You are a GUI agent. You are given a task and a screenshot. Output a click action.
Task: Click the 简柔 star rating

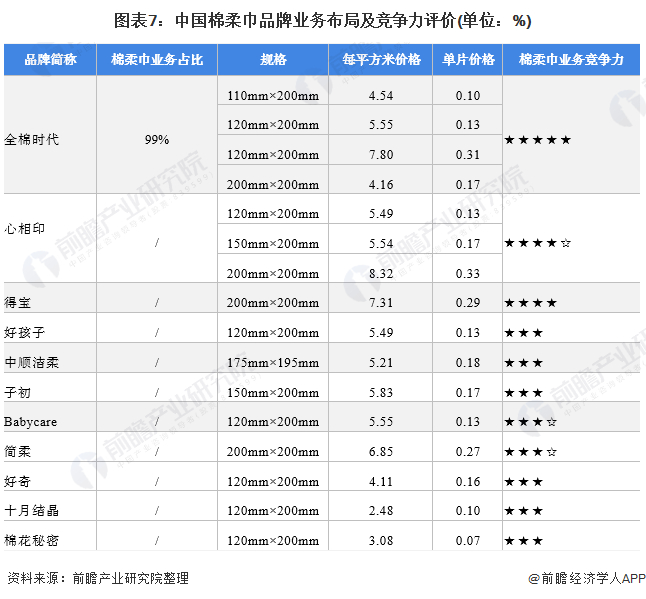tap(531, 452)
